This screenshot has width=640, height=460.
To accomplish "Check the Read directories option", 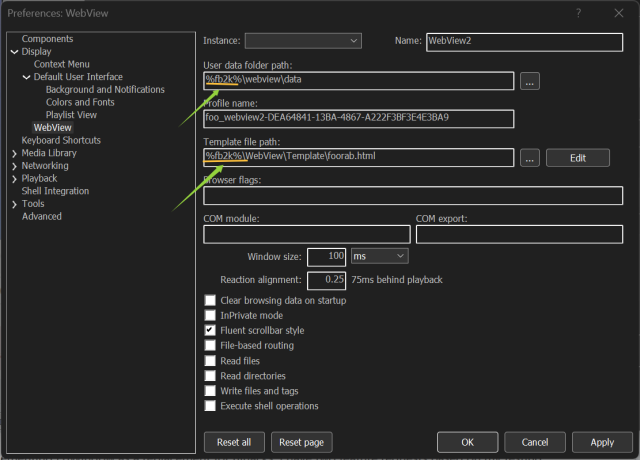I will click(210, 376).
